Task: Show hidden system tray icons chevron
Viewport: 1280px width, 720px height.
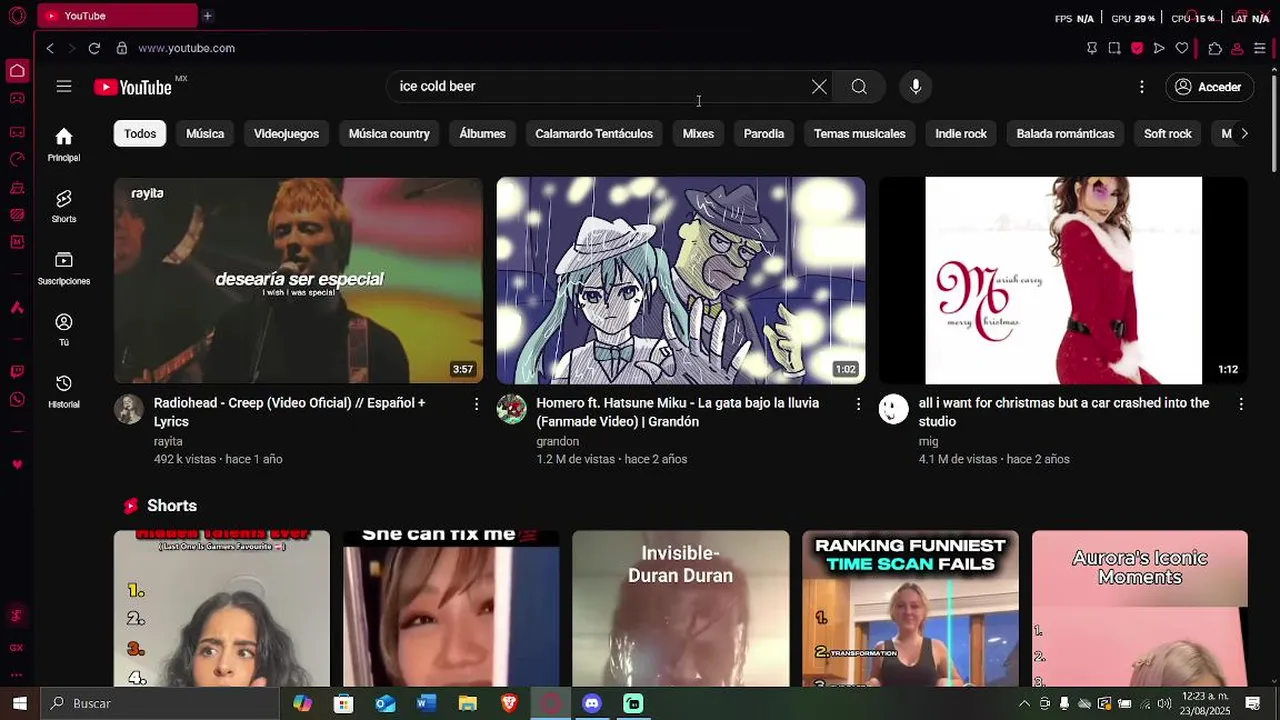Action: (1024, 703)
